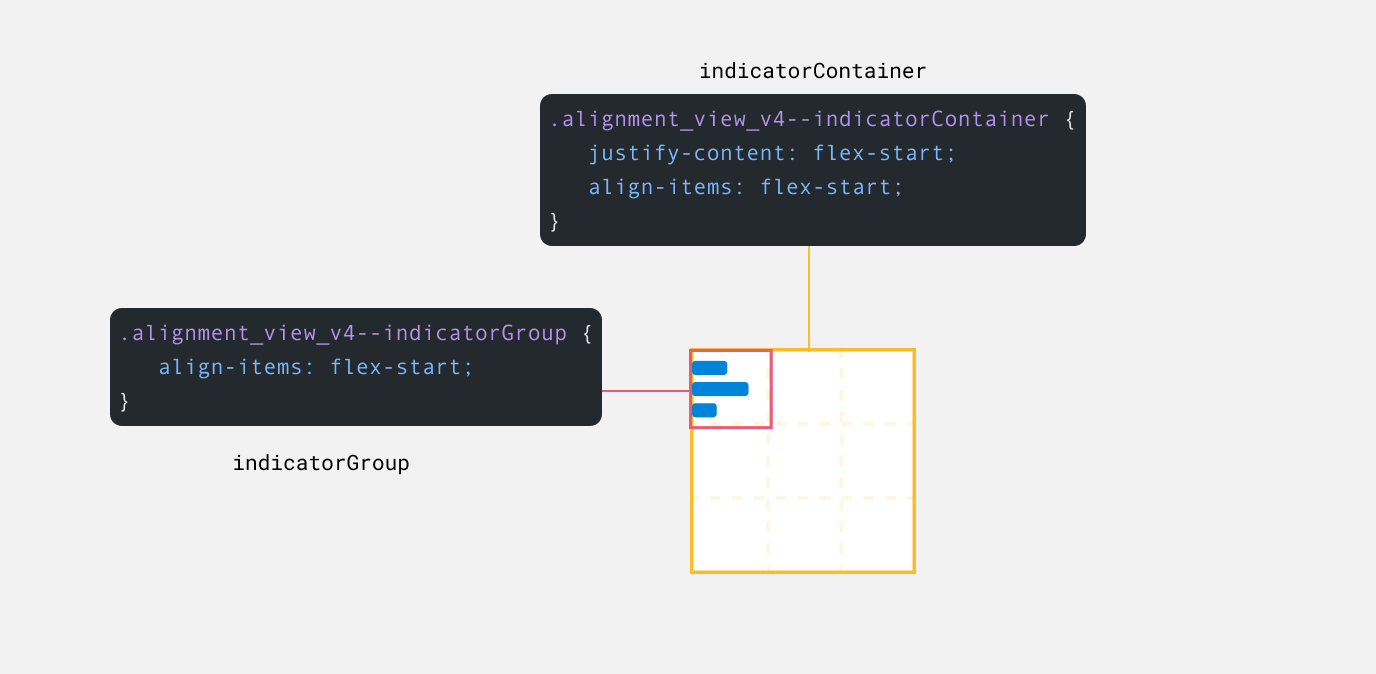Click the longest blue indicator bar

pos(719,389)
